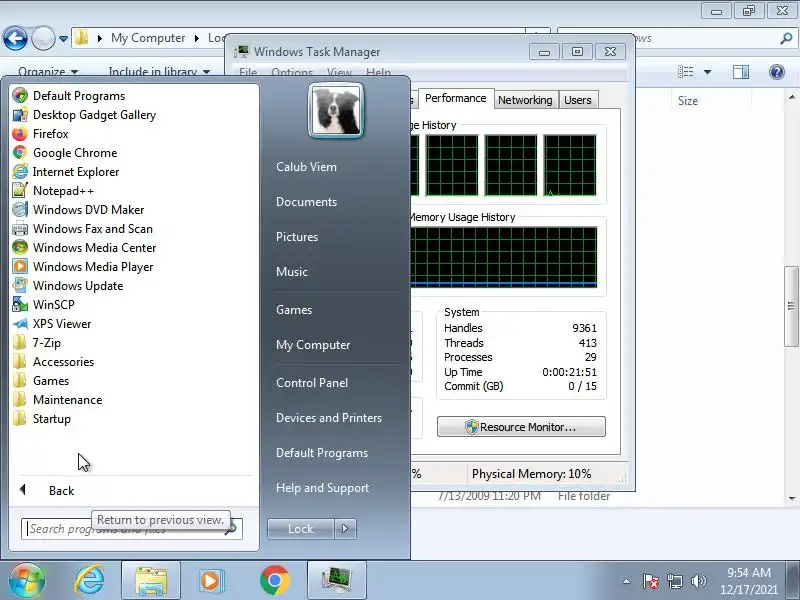
Task: Open Chrome from the taskbar
Action: tap(274, 580)
